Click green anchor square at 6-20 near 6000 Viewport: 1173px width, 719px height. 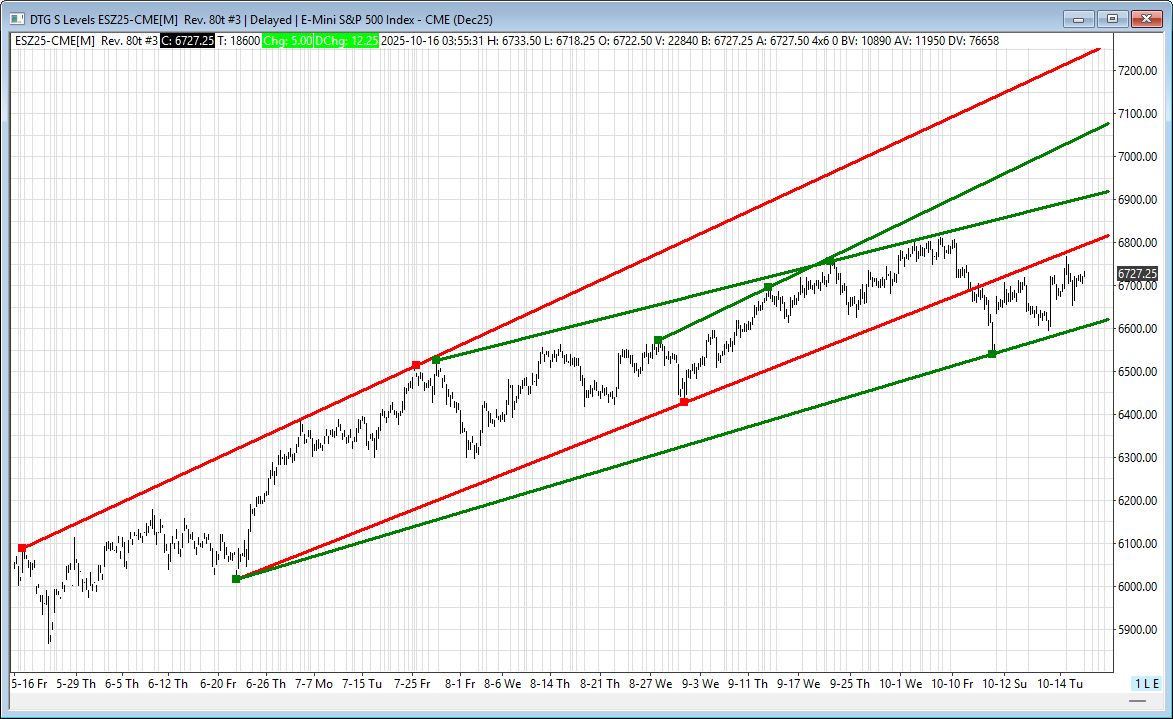coord(236,579)
